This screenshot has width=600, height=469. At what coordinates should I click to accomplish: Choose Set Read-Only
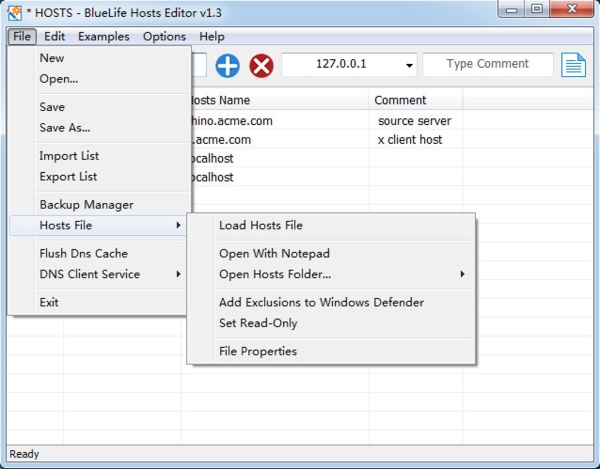coord(331,323)
